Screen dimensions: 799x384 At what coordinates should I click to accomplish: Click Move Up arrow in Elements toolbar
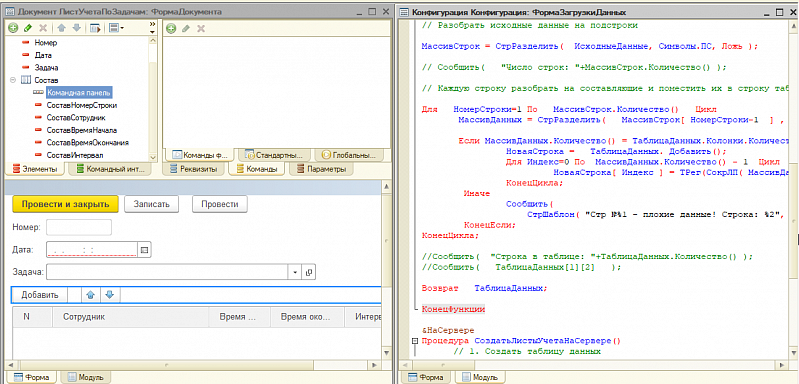pyautogui.click(x=62, y=28)
